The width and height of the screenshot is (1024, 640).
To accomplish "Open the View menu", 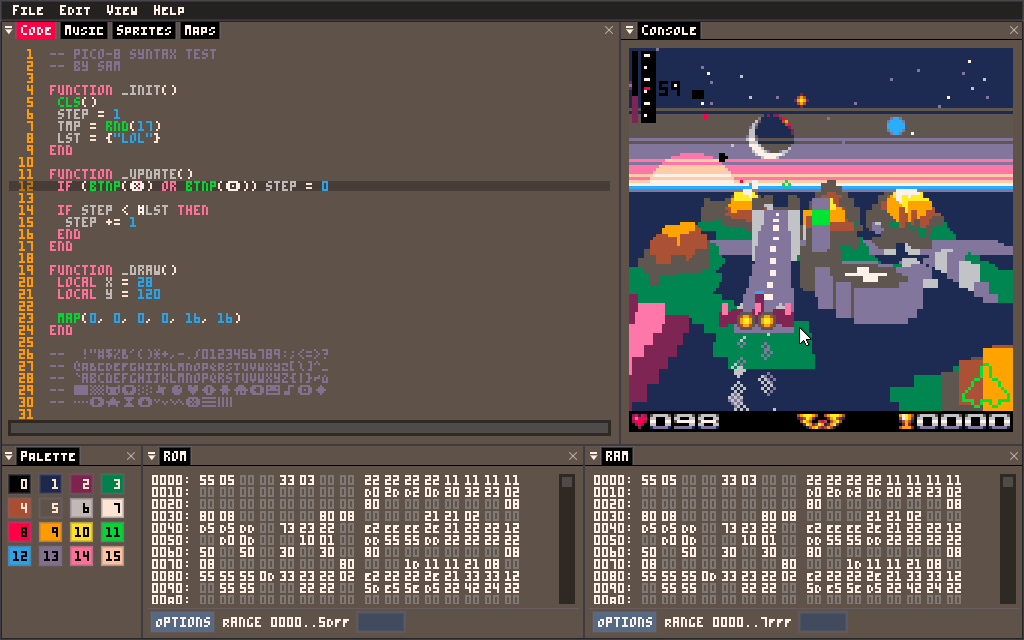I will tap(121, 10).
